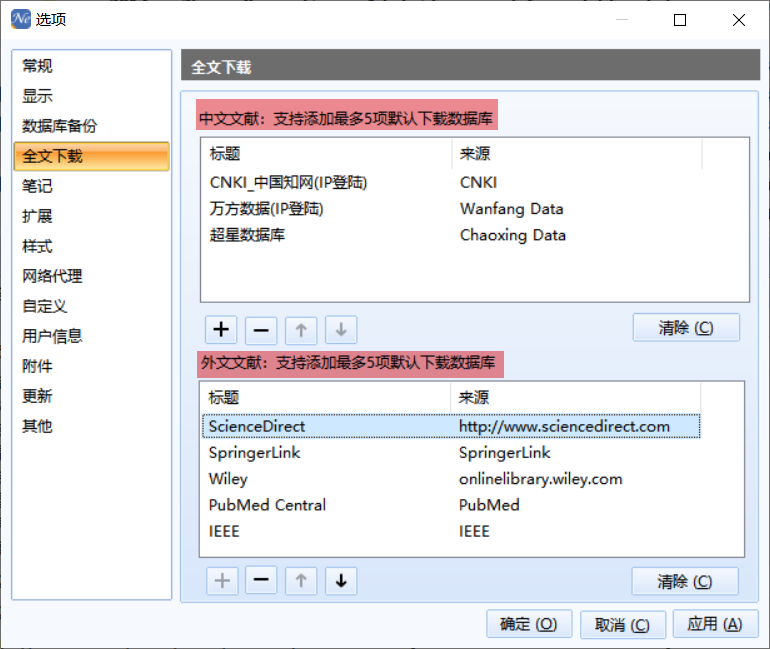Move ScienceDirect entry down the list
The image size is (770, 649).
pos(341,581)
